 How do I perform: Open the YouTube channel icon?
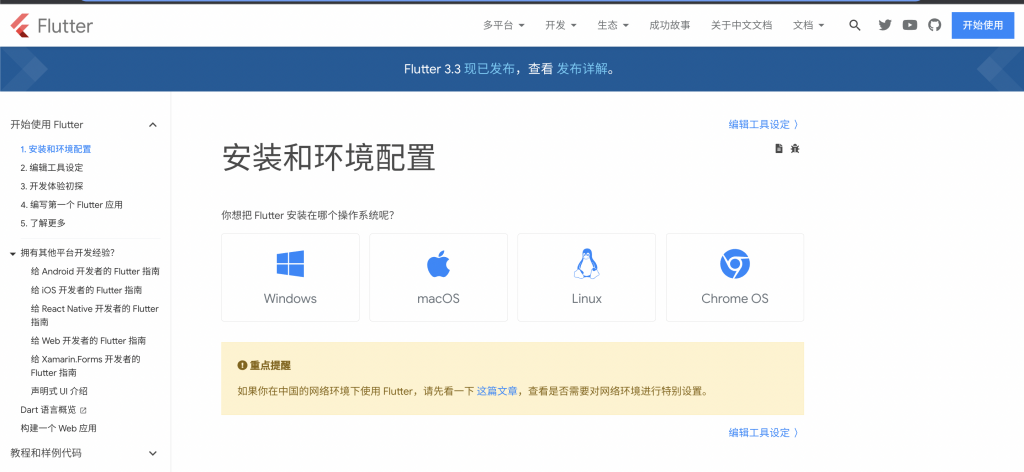point(909,26)
